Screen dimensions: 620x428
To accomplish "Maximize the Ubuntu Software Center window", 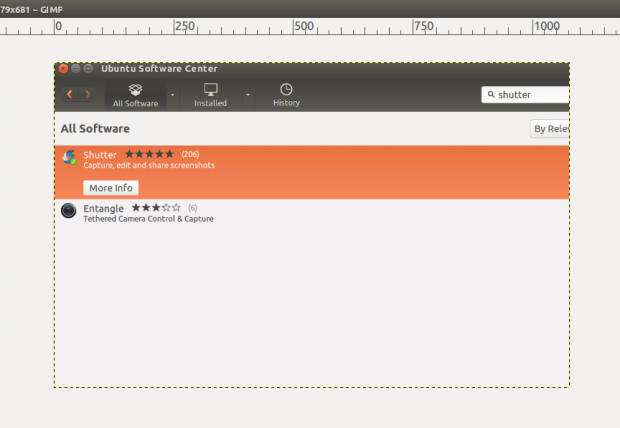I will [88, 68].
